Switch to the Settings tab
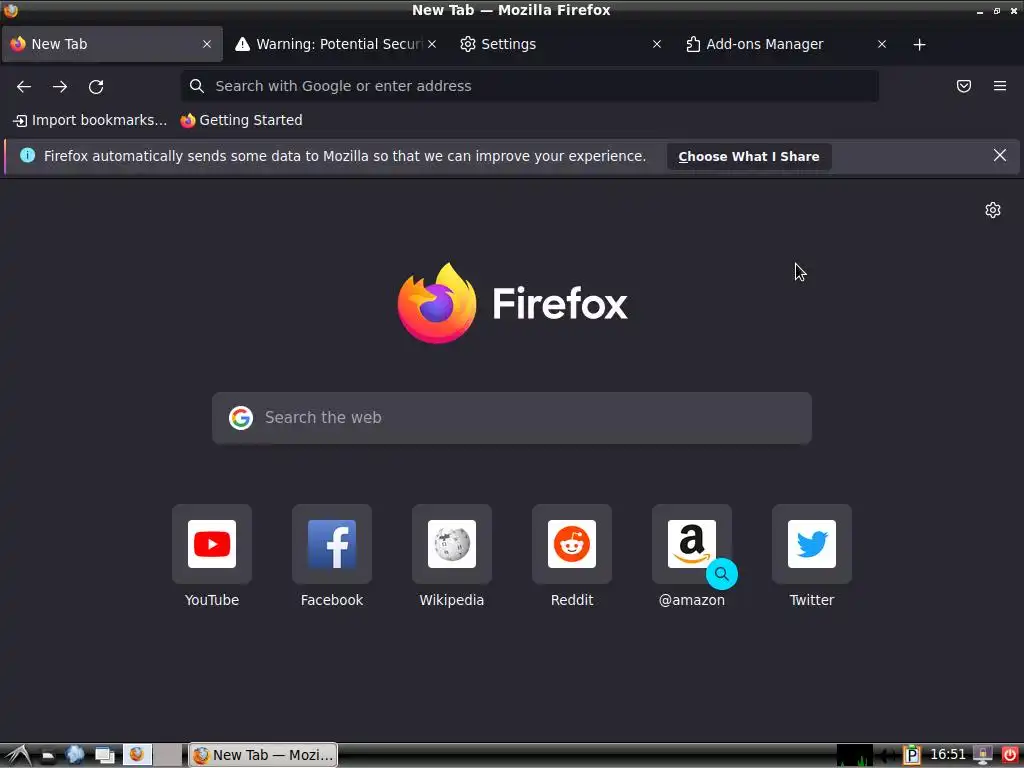The image size is (1024, 768). [x=562, y=44]
